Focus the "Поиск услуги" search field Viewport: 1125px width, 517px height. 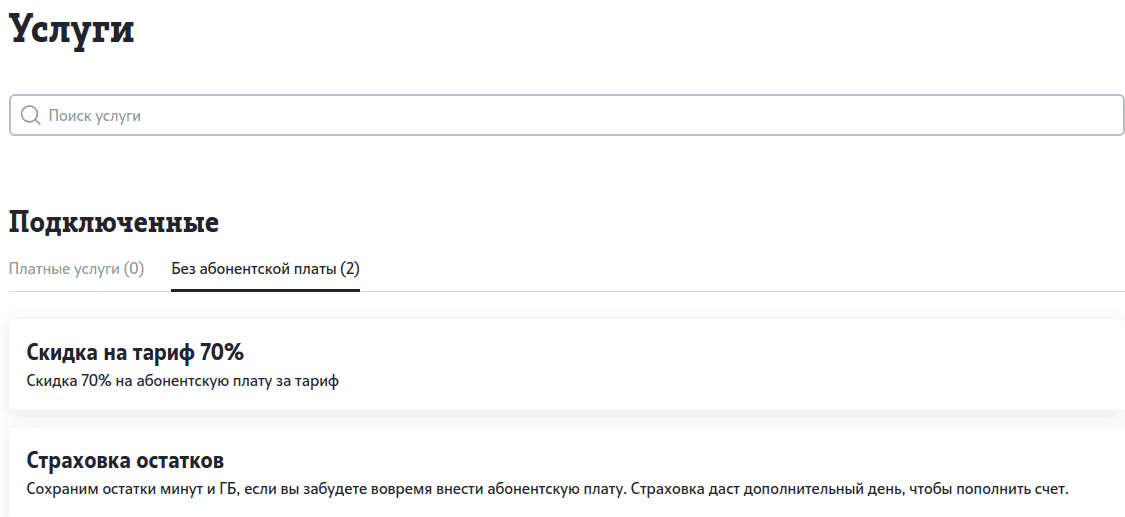tap(566, 116)
